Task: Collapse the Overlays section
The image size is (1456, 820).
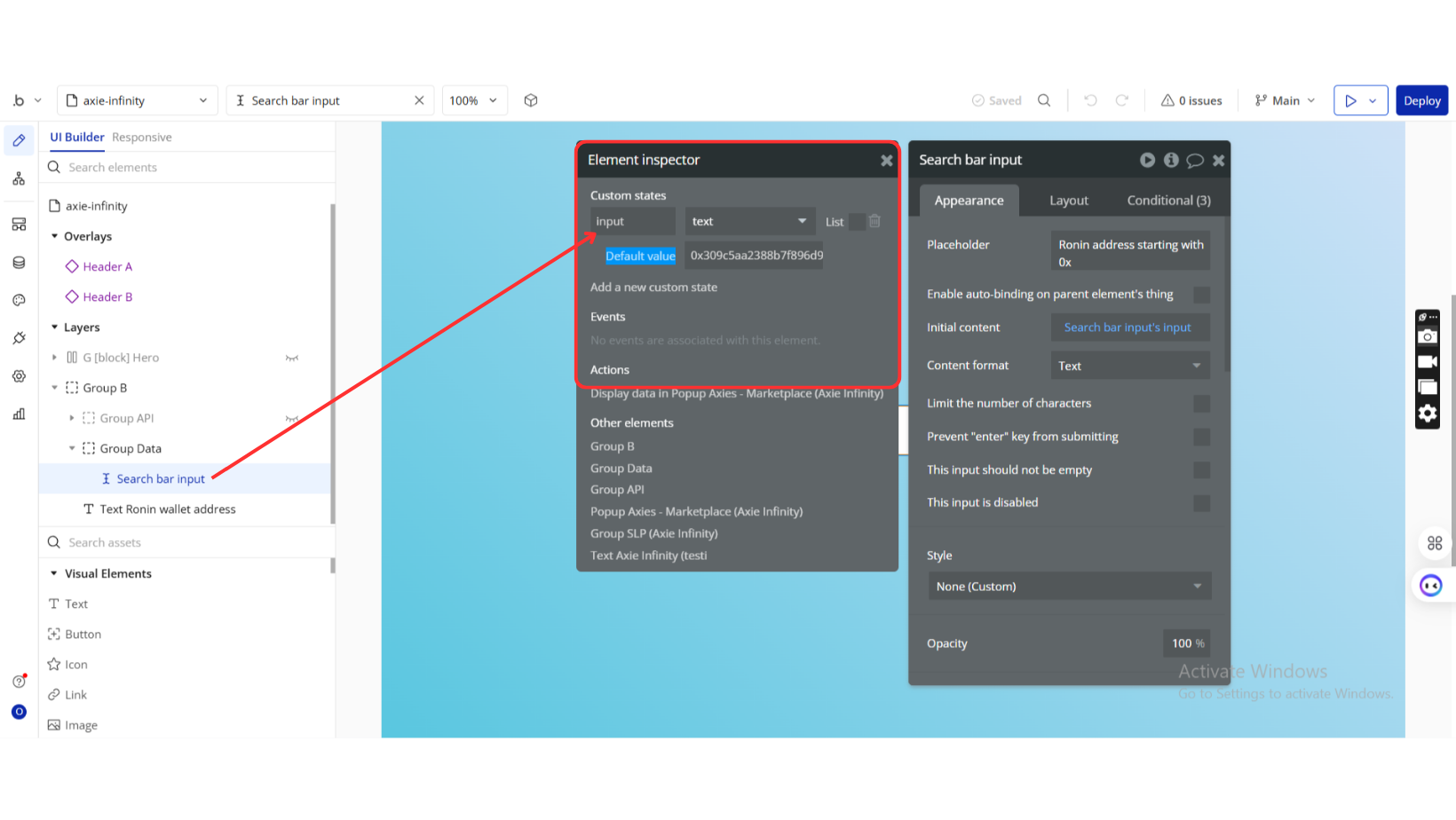Action: (54, 236)
